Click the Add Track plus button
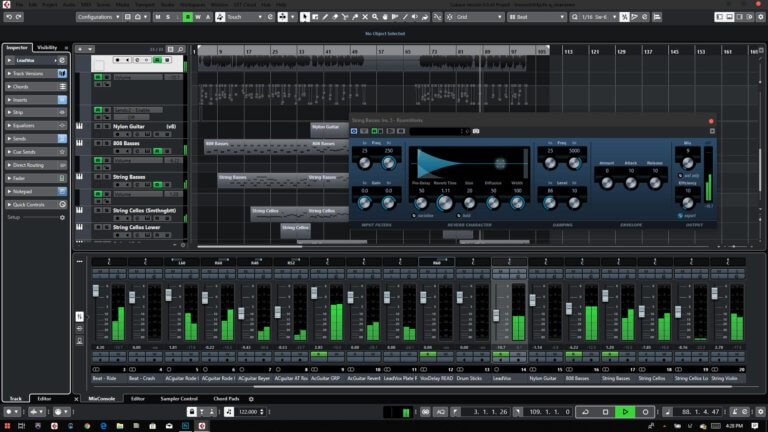 [80, 48]
